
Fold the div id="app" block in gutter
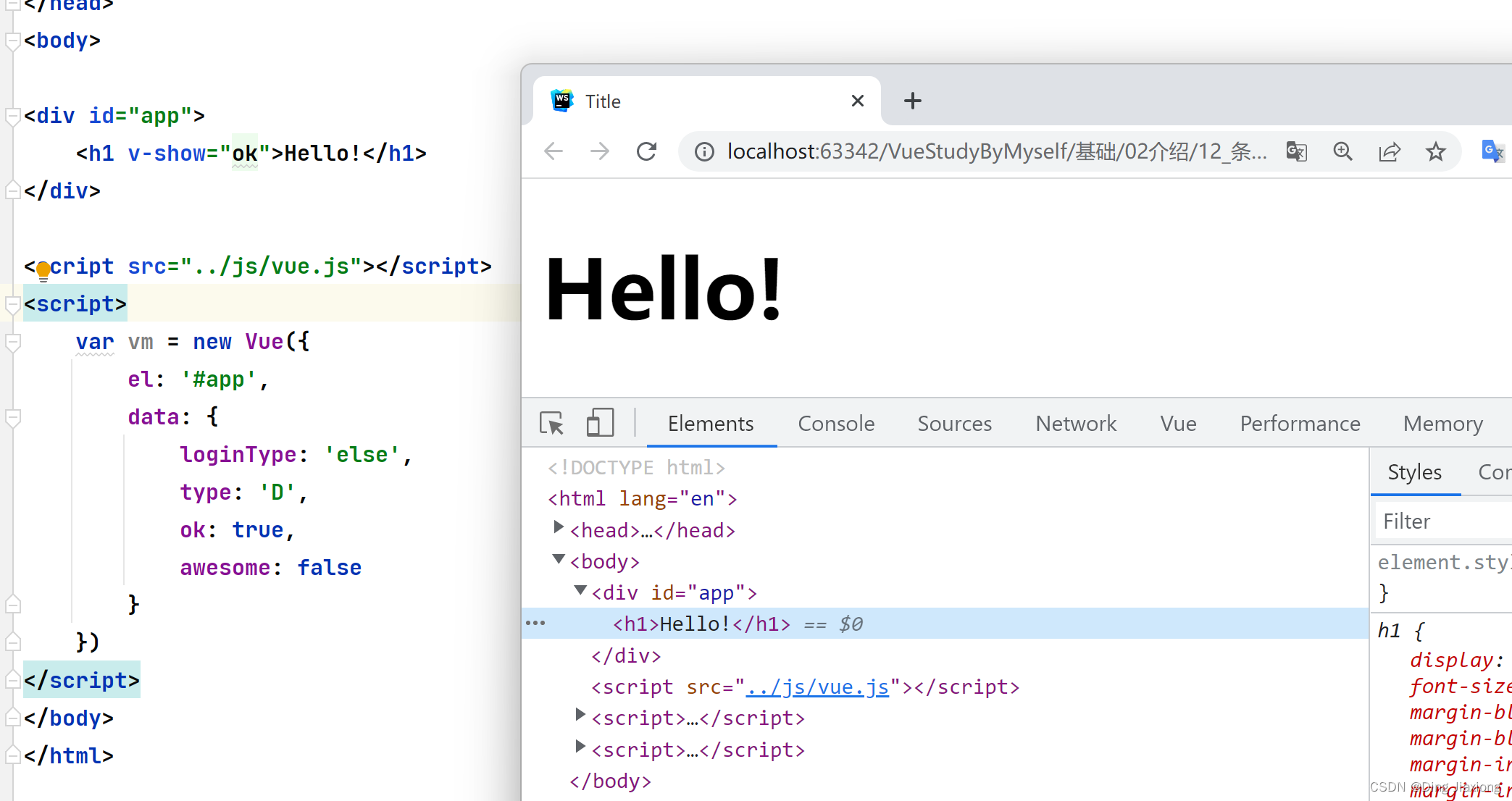12,116
